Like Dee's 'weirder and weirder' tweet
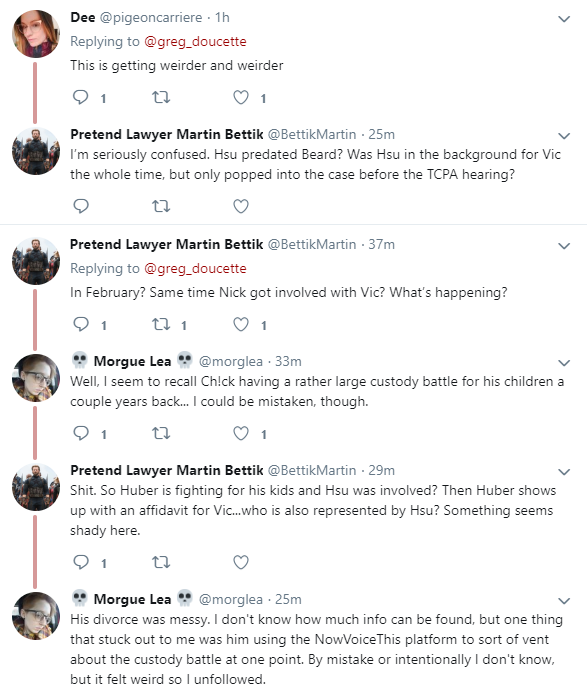This screenshot has height=699, width=587. [241, 97]
